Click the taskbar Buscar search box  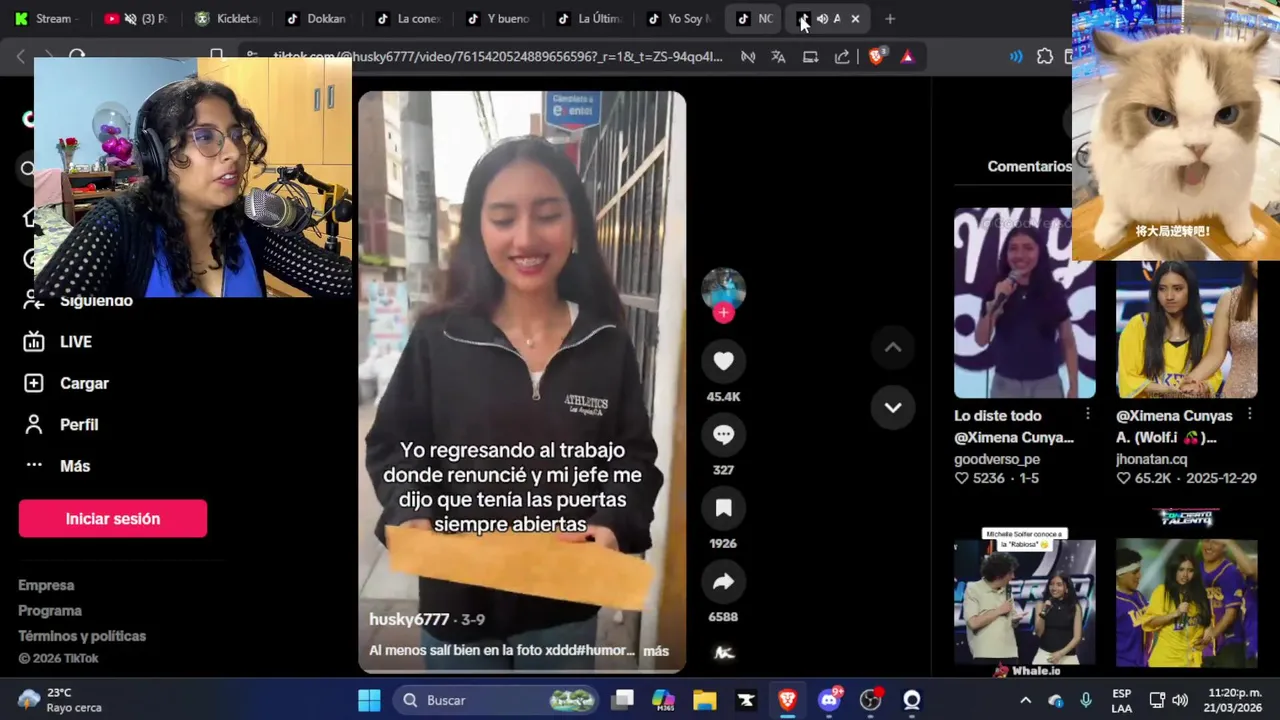click(496, 700)
